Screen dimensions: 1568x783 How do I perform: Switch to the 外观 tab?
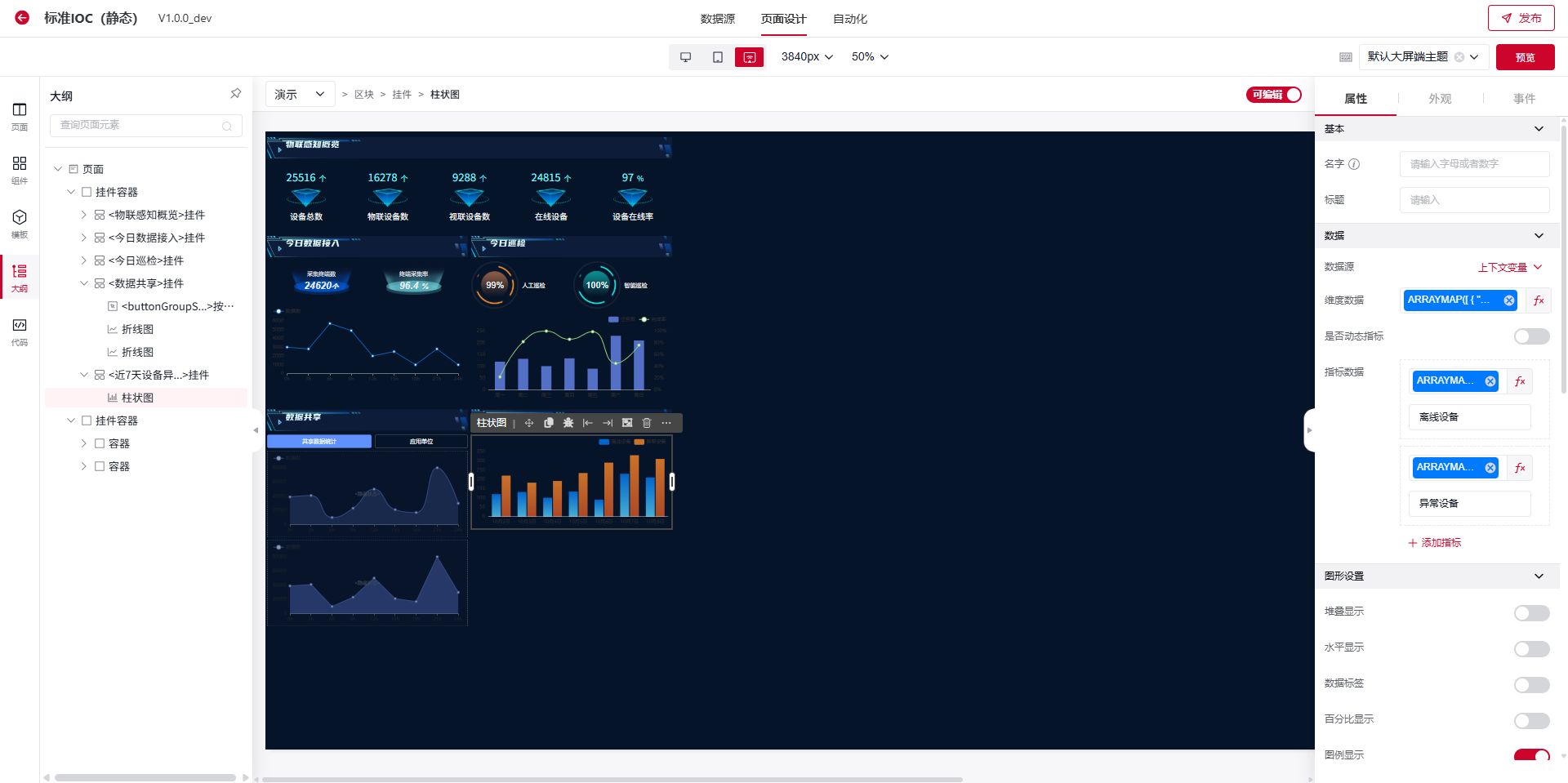pos(1439,99)
